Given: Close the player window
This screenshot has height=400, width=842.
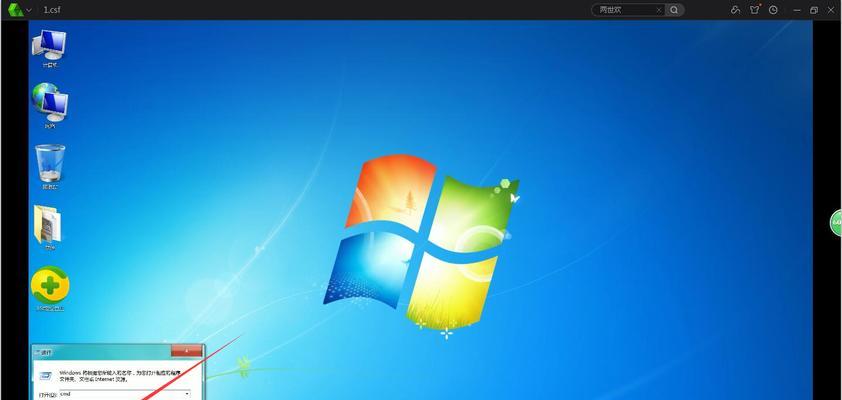Looking at the screenshot, I should [x=832, y=10].
